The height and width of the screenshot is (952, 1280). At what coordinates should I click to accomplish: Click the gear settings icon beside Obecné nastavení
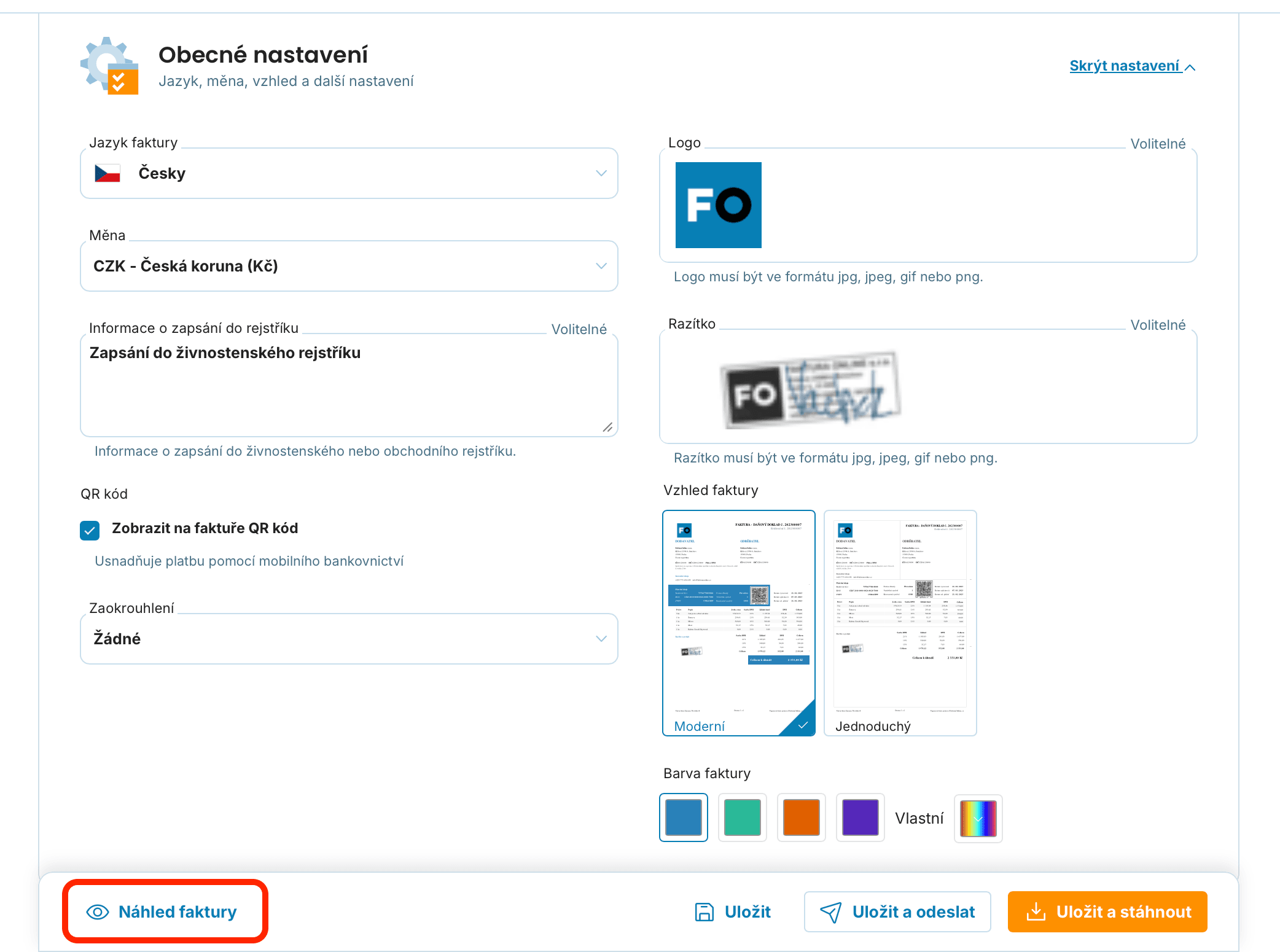(109, 66)
